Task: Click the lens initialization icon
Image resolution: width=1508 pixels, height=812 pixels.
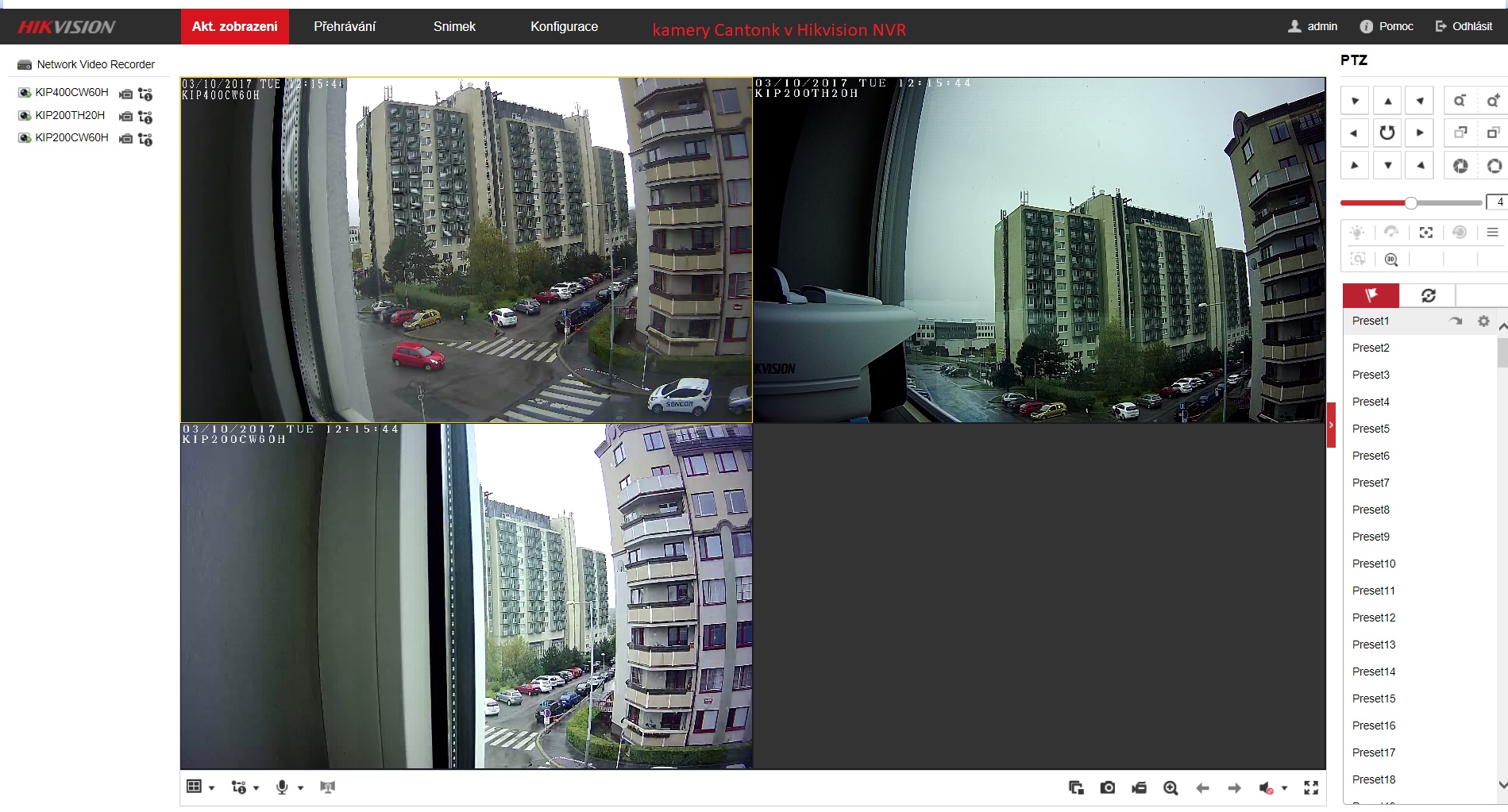Action: (x=1460, y=233)
